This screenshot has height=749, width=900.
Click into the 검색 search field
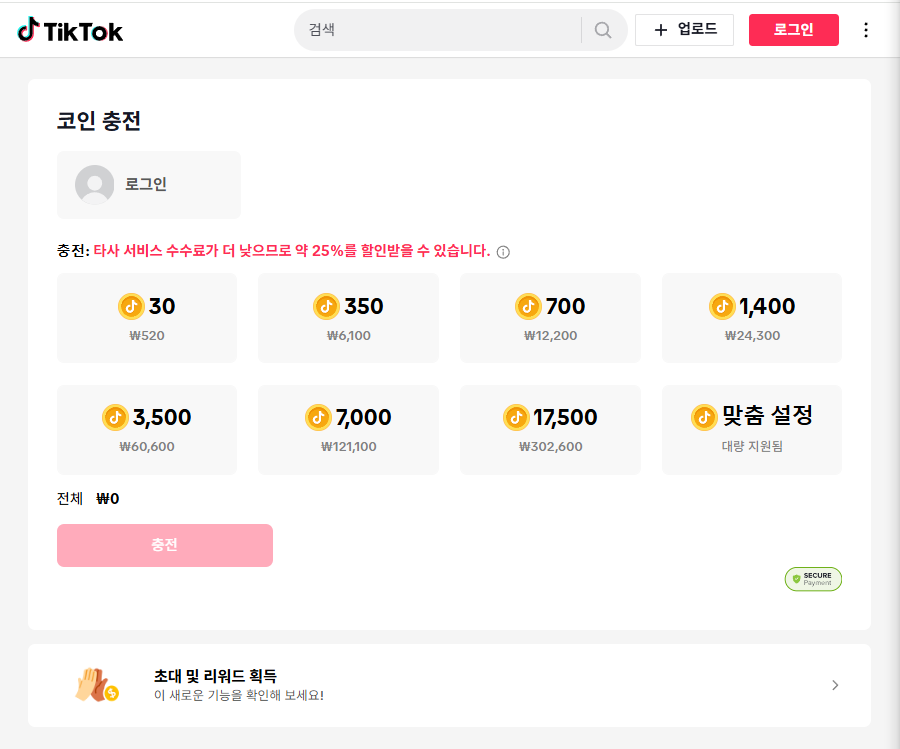click(x=440, y=30)
